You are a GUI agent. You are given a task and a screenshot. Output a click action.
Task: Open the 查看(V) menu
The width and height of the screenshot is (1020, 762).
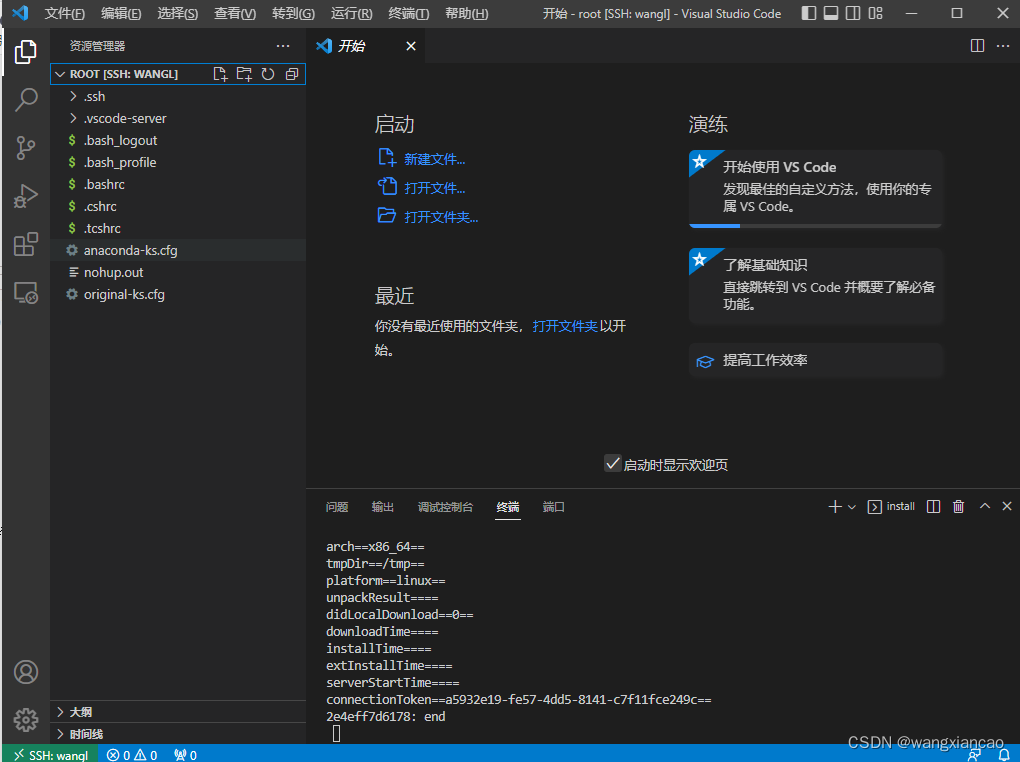click(x=235, y=13)
